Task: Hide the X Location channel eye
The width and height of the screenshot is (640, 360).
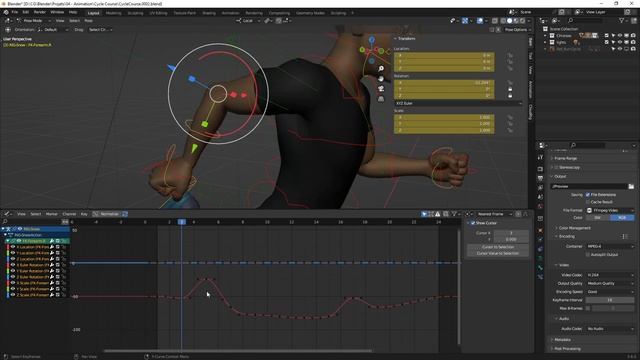Action: tap(13, 247)
